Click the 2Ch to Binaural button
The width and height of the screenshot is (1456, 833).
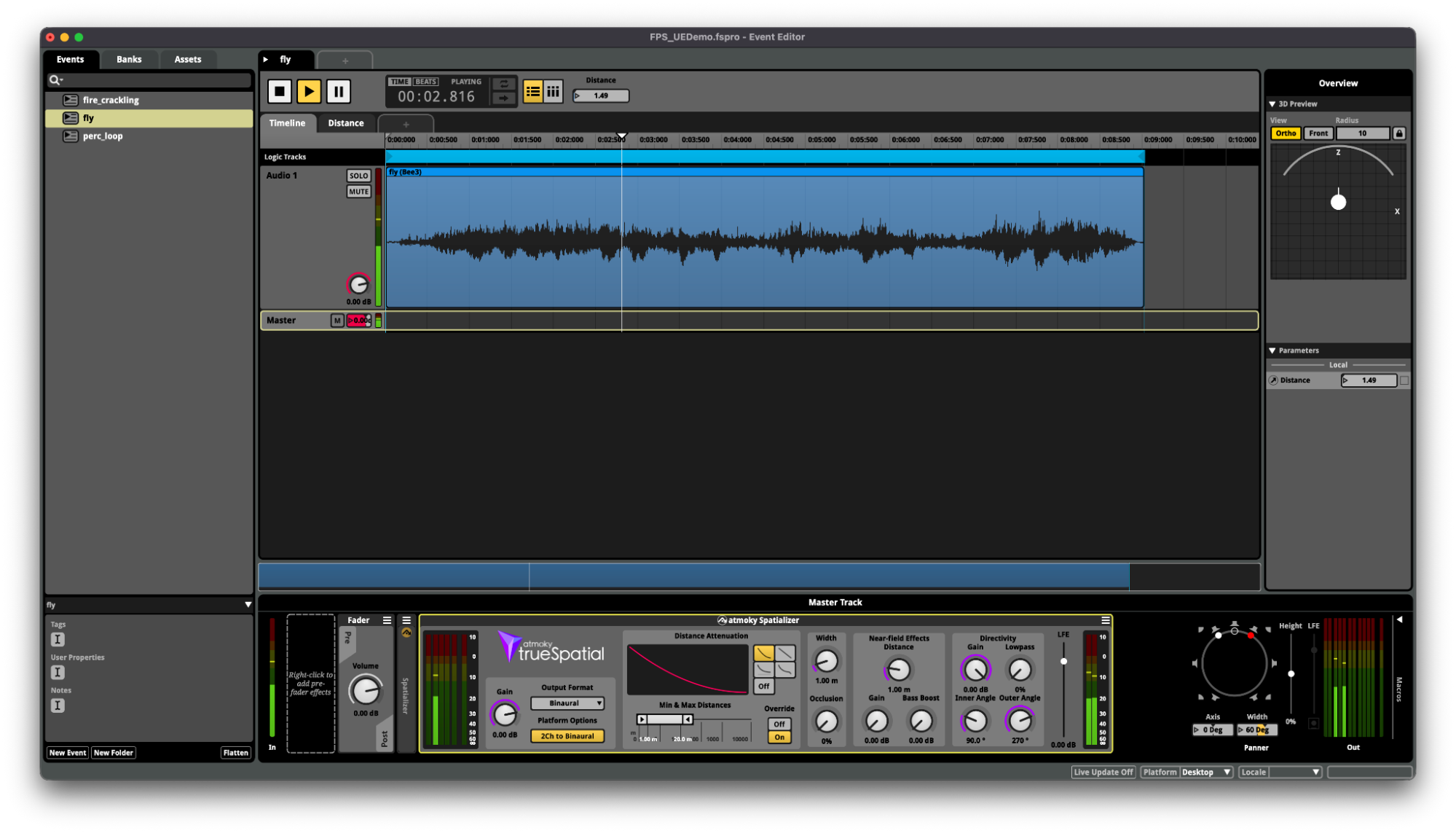click(x=567, y=736)
